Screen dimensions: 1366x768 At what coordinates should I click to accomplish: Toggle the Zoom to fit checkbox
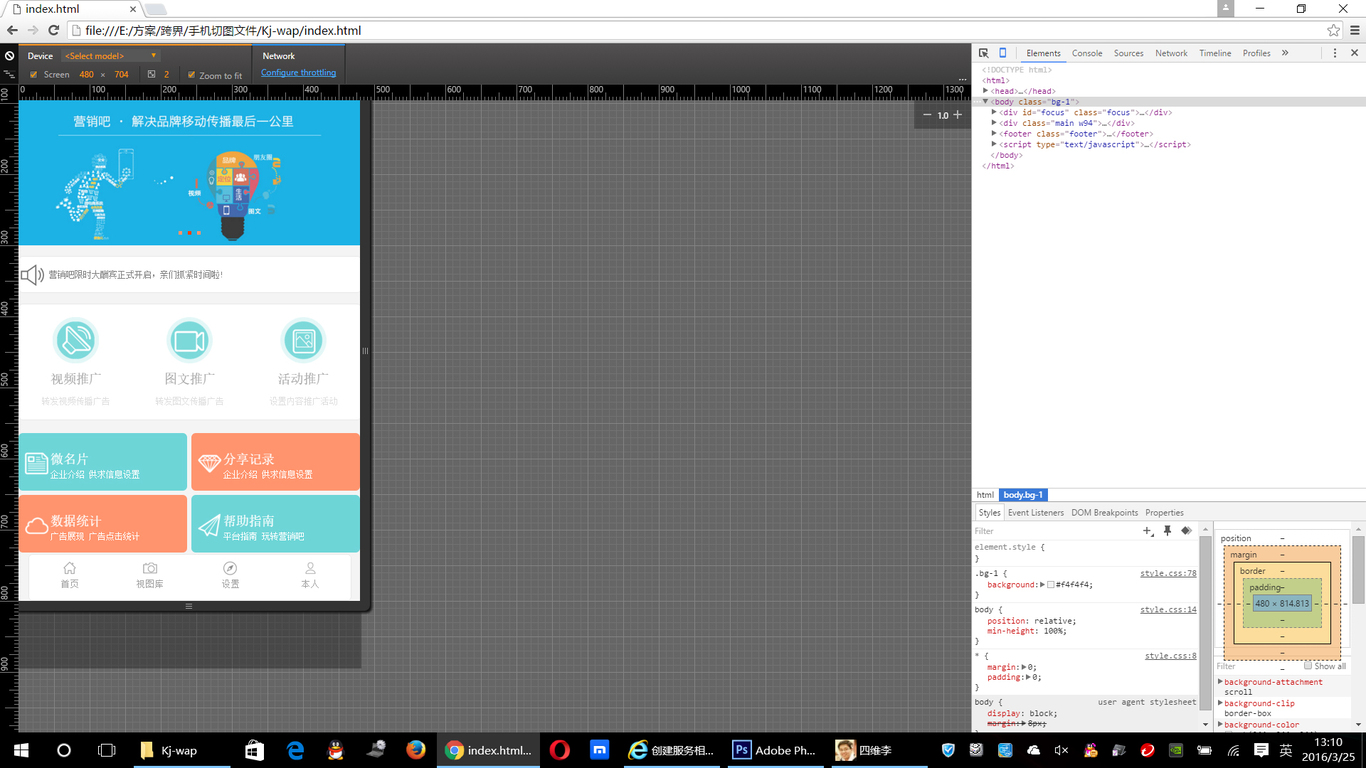[191, 75]
